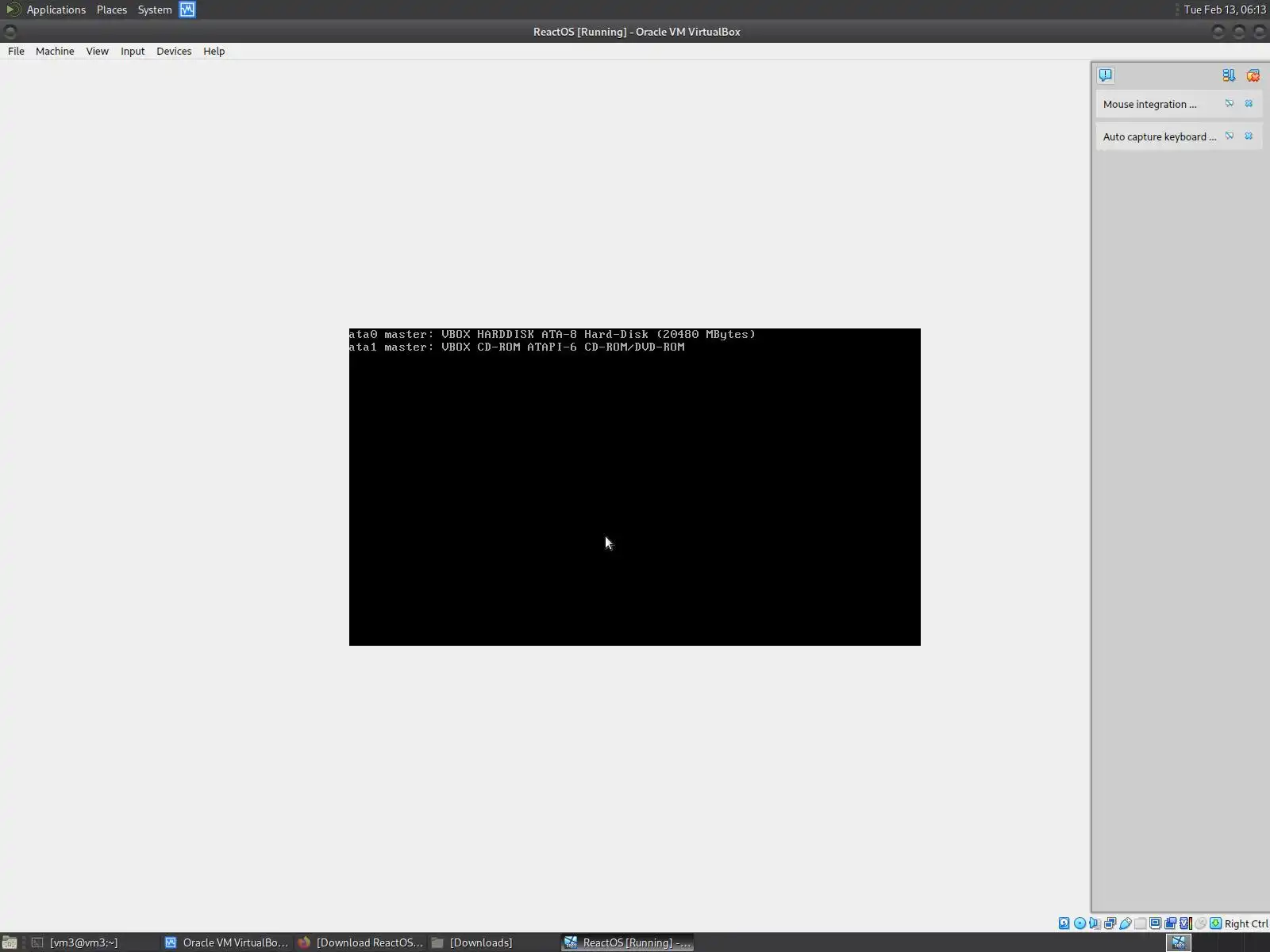
Task: Click the clock showing Tue Feb 13
Action: 1224,10
